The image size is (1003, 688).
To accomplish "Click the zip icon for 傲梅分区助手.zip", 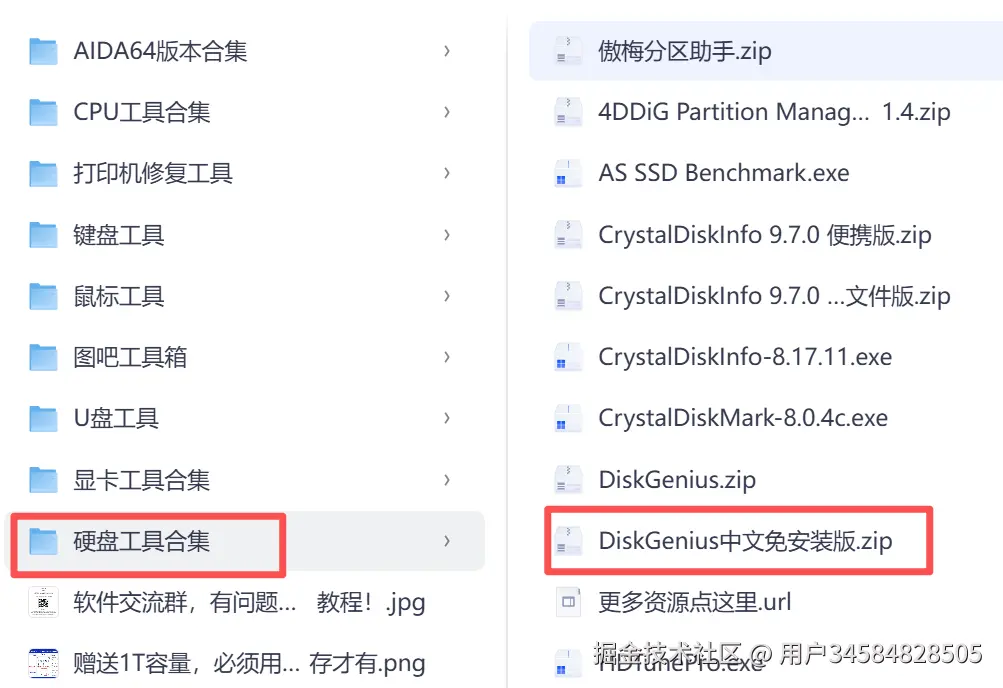I will (568, 51).
